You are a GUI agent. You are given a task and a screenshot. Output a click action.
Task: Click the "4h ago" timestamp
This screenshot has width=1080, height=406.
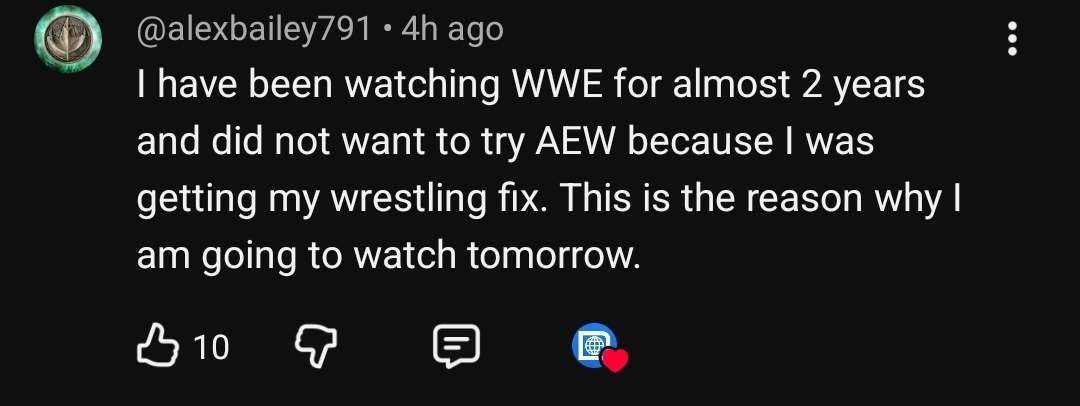[452, 30]
